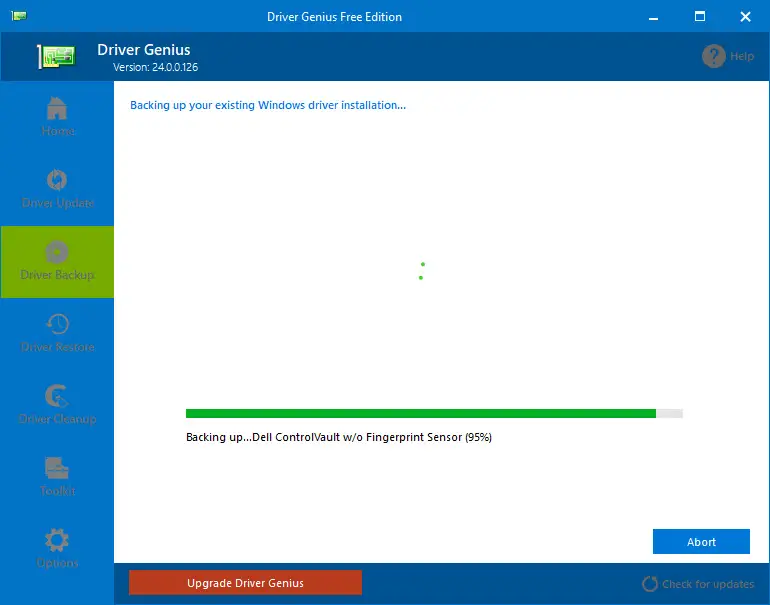Viewport: 770px width, 605px height.
Task: Click the Check for updates refresh icon
Action: pyautogui.click(x=650, y=583)
